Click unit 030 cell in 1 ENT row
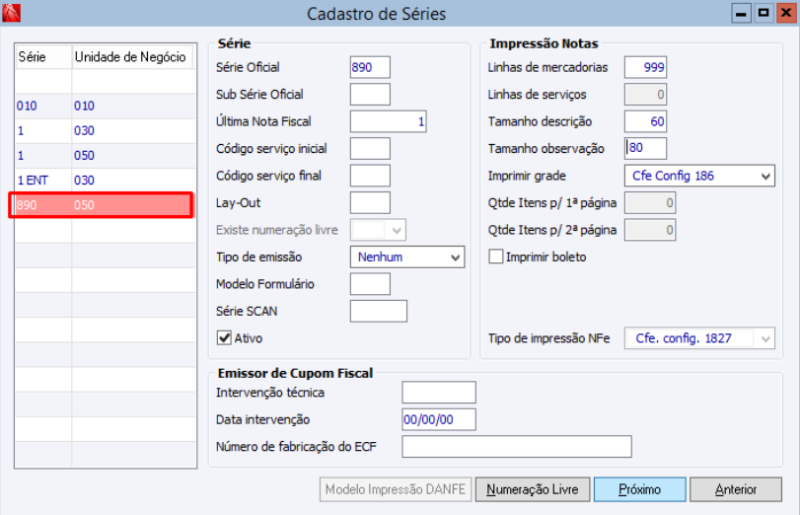The image size is (800, 515). tap(134, 180)
